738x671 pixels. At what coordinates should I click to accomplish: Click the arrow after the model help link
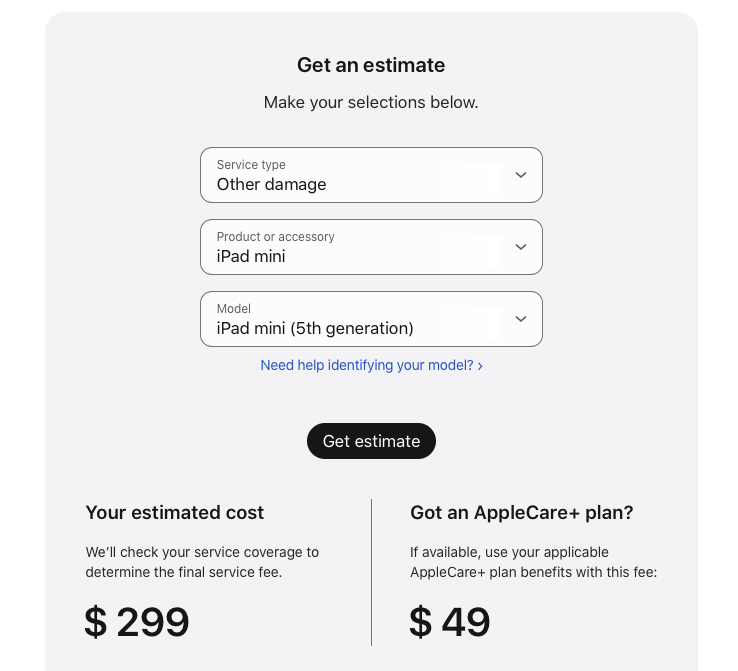[x=480, y=366]
